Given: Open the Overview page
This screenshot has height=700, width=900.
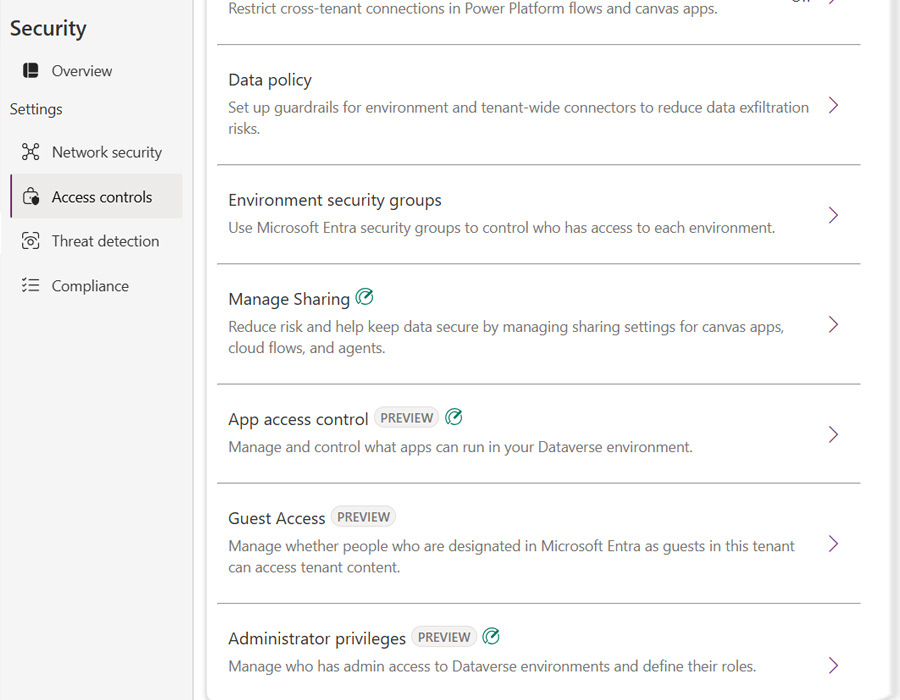Looking at the screenshot, I should click(82, 71).
